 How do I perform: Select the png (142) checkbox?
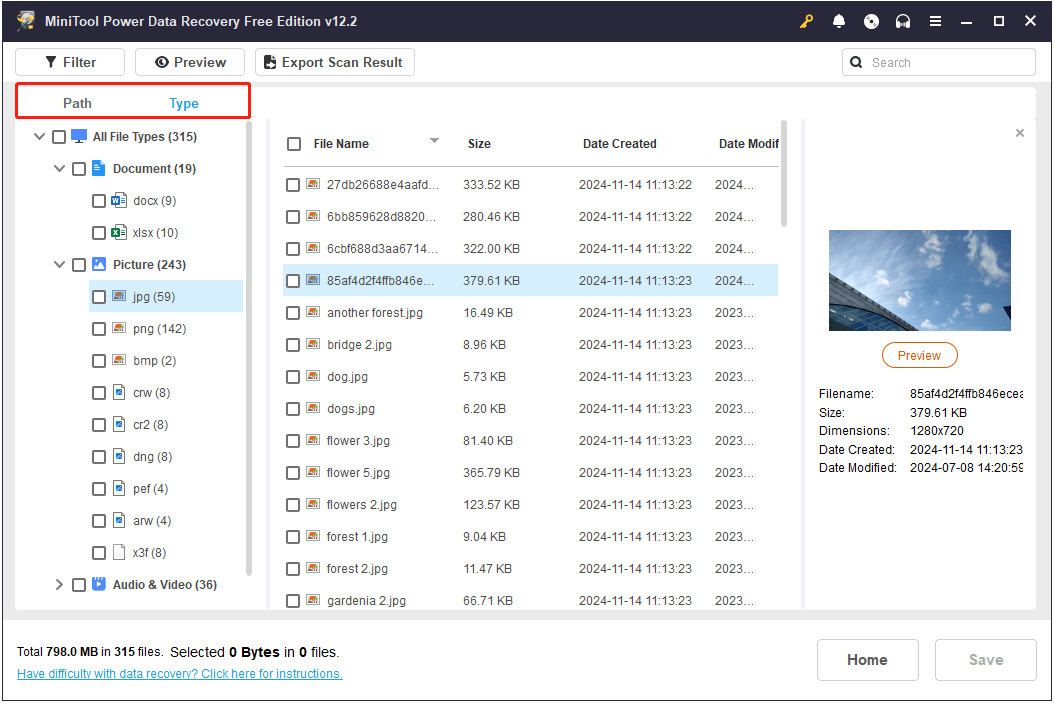pos(99,329)
